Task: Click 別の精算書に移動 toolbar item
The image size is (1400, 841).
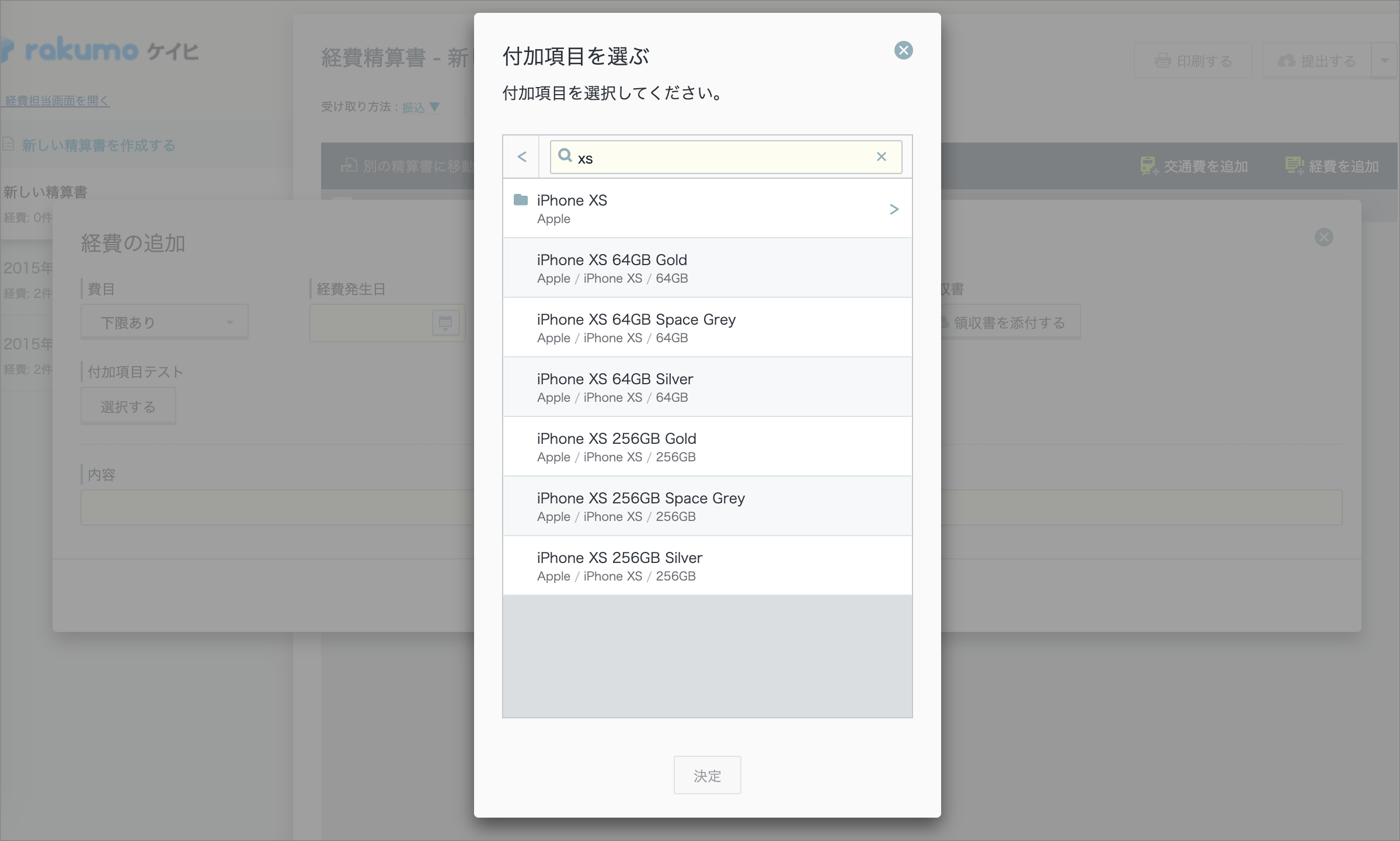Action: coord(408,166)
